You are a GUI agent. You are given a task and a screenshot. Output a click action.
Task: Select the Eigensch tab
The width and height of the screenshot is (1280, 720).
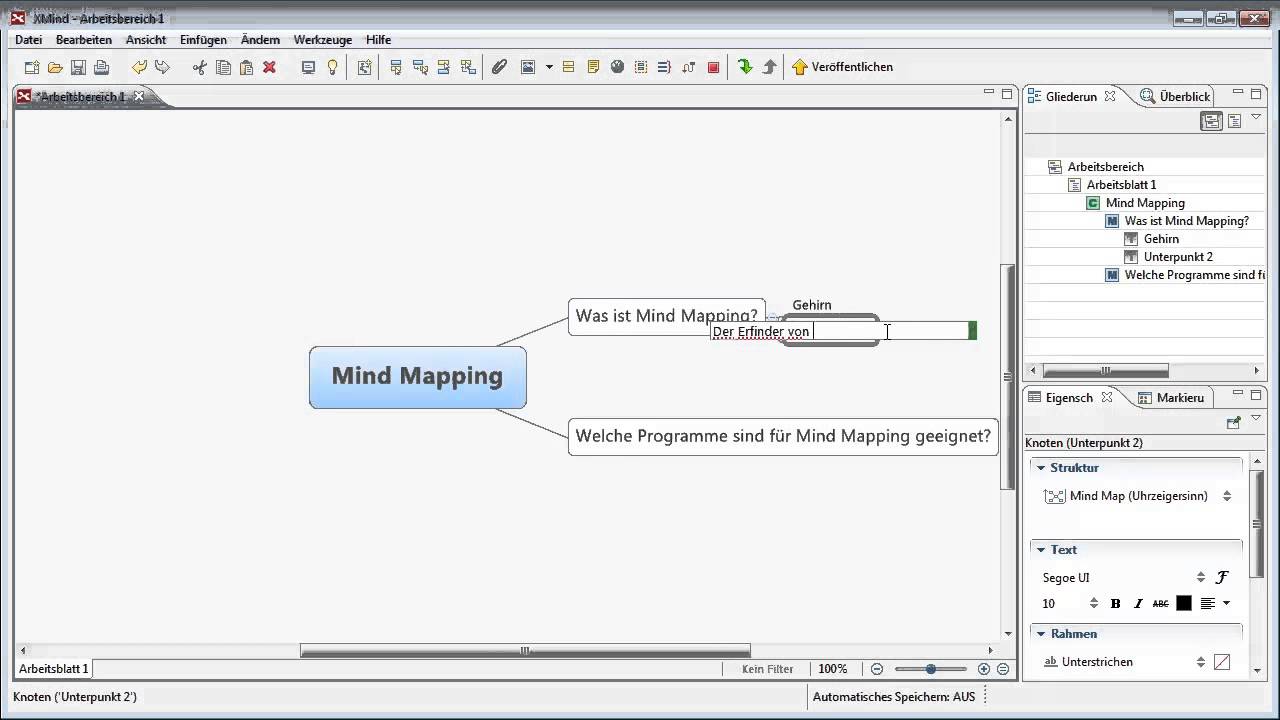click(1069, 397)
